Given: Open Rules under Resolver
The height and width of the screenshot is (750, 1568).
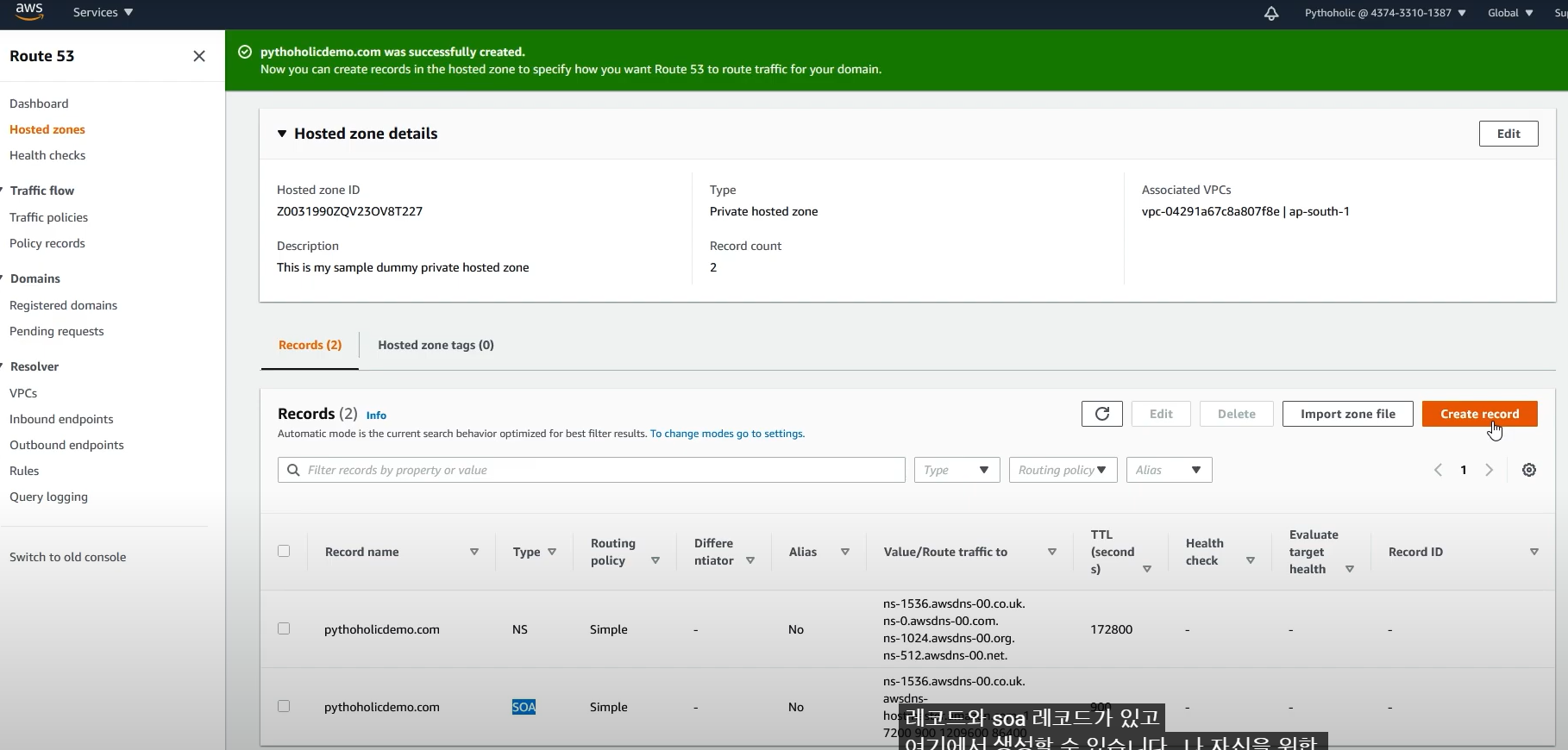Looking at the screenshot, I should pos(24,471).
